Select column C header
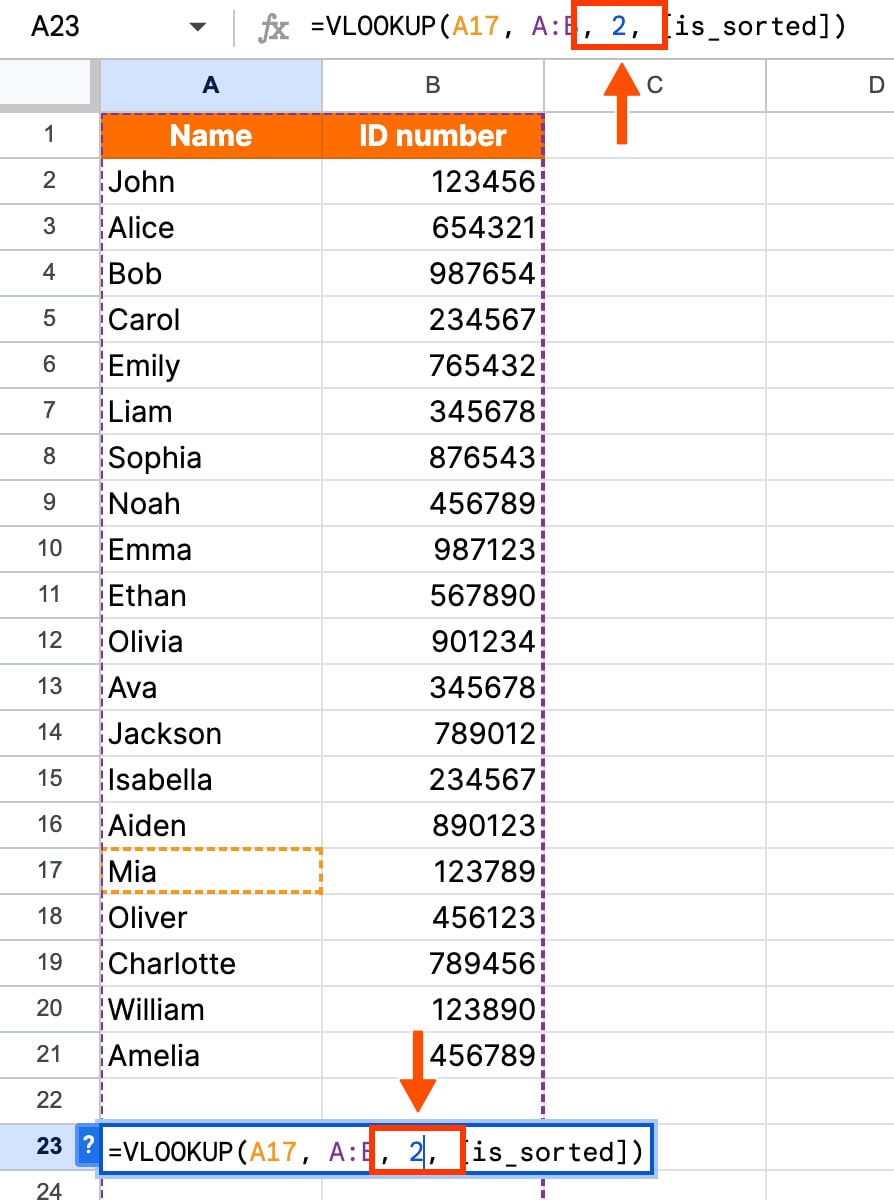 pyautogui.click(x=654, y=86)
